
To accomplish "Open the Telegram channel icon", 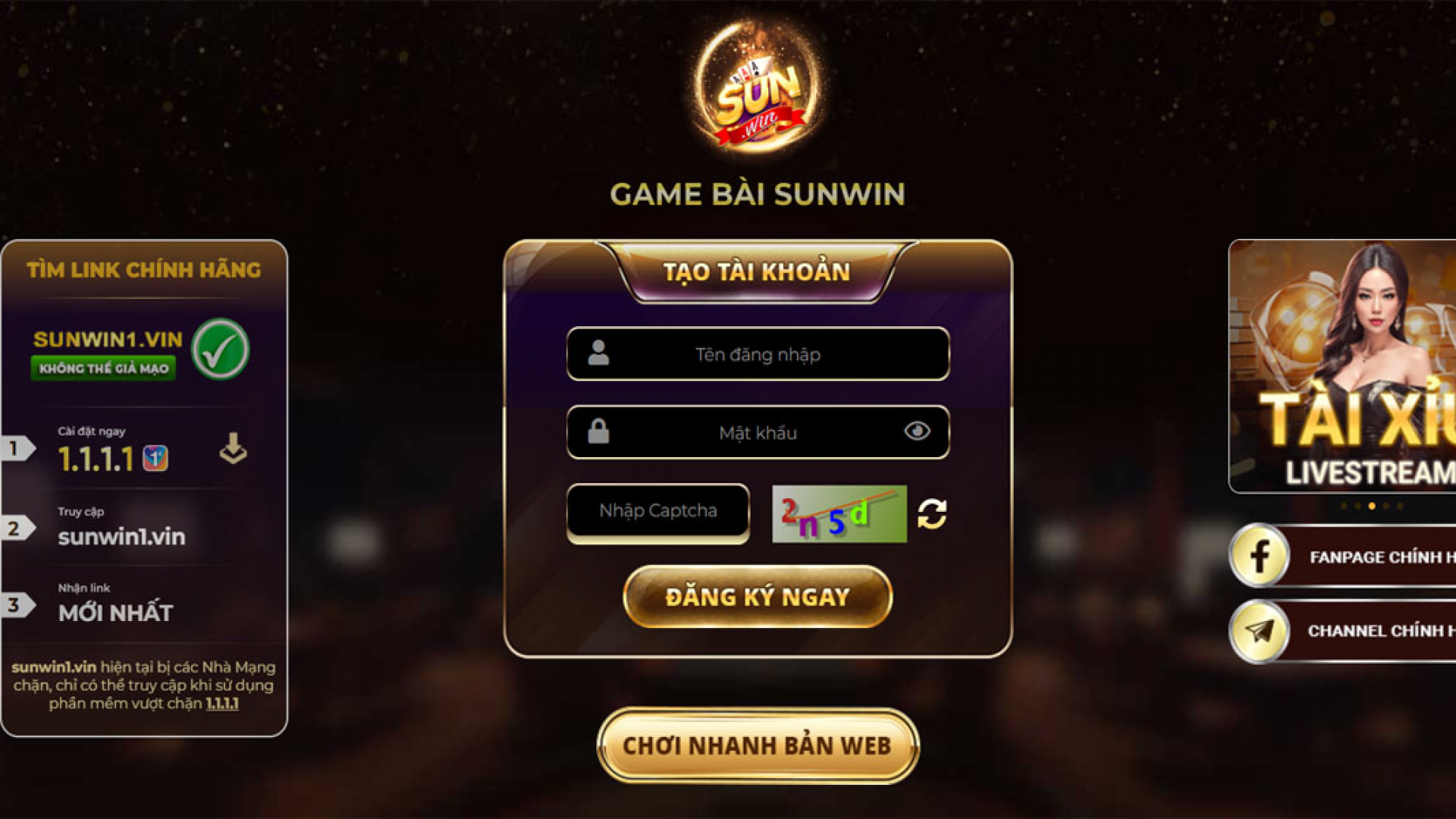I will pyautogui.click(x=1260, y=631).
